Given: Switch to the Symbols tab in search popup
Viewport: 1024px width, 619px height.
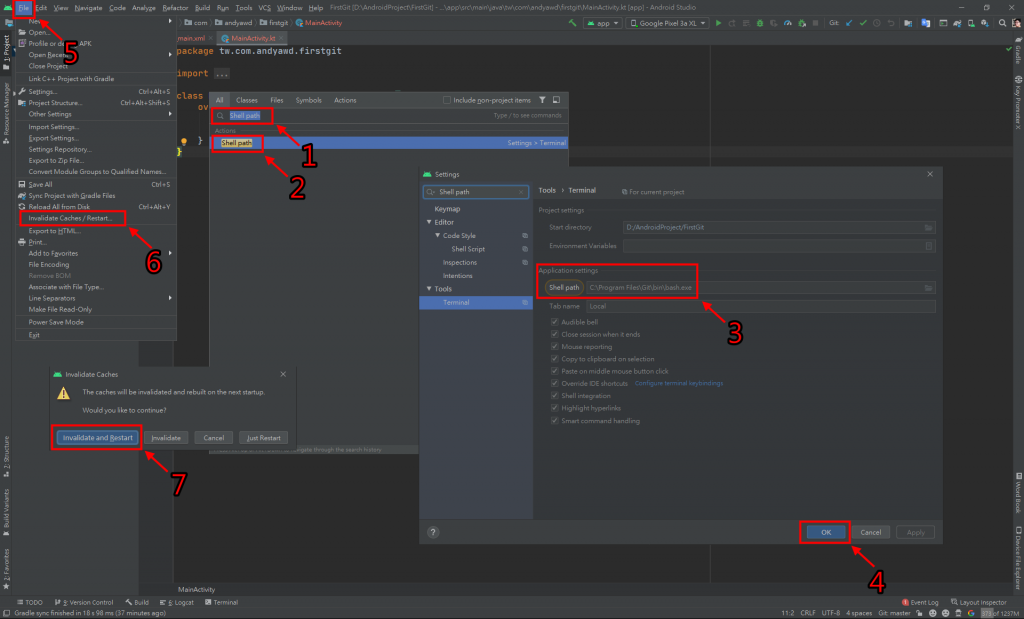Looking at the screenshot, I should (308, 100).
